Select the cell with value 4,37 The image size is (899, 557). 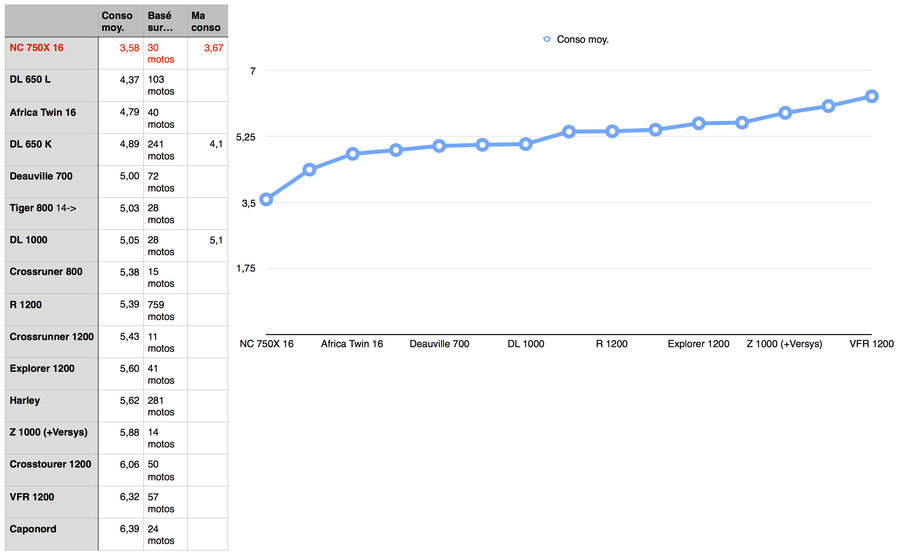[121, 85]
